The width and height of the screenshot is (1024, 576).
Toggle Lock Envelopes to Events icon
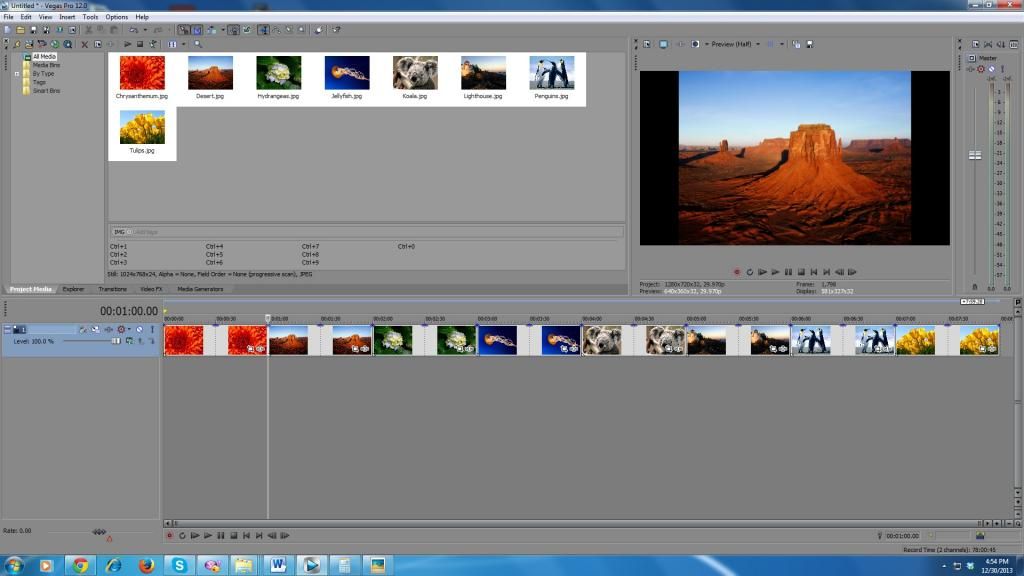click(x=233, y=30)
